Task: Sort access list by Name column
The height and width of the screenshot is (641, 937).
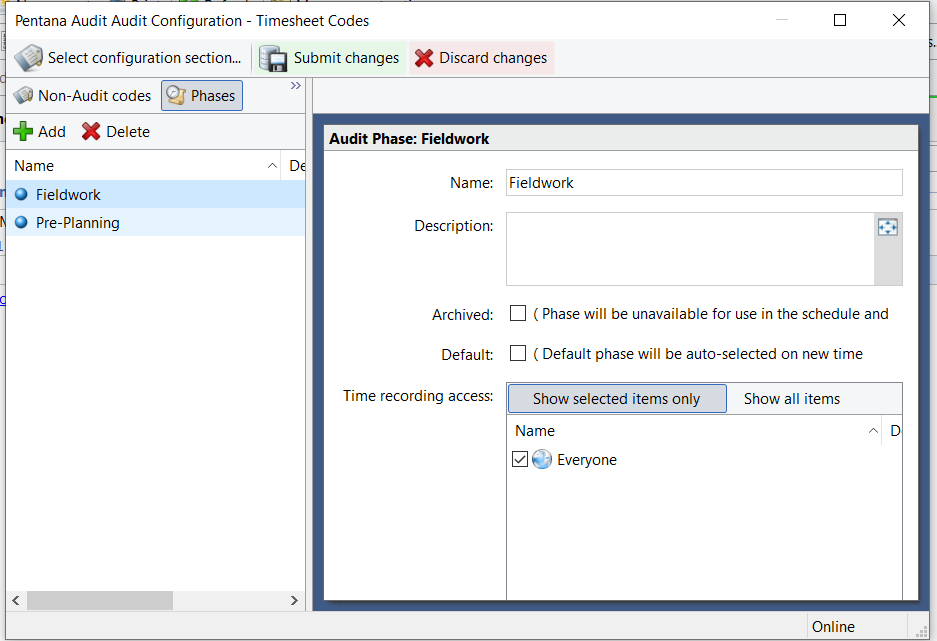Action: click(695, 431)
